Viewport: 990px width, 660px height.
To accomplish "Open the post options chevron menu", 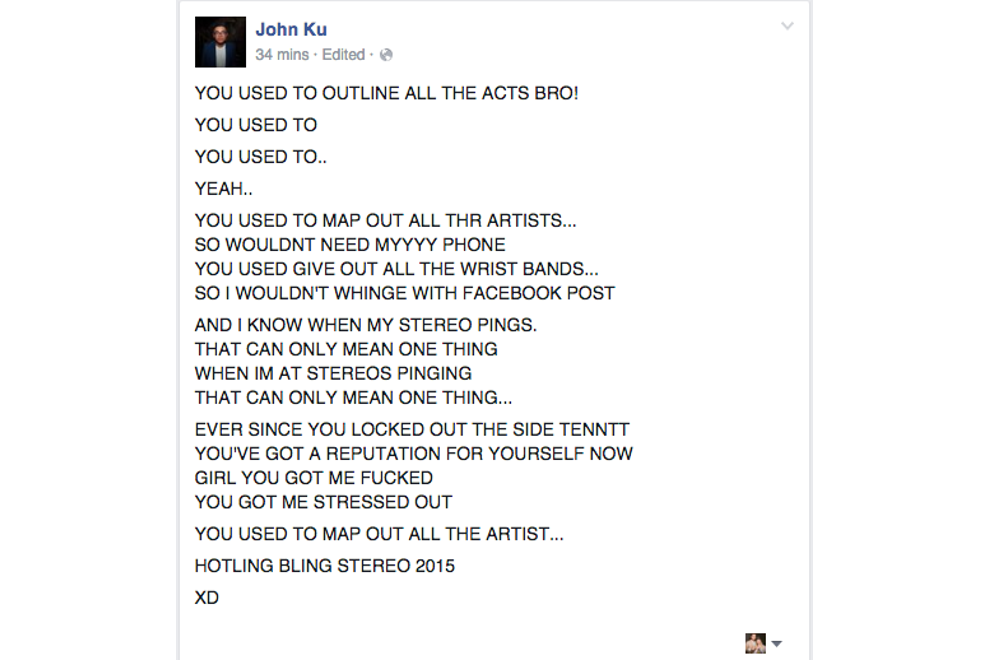I will click(x=787, y=27).
